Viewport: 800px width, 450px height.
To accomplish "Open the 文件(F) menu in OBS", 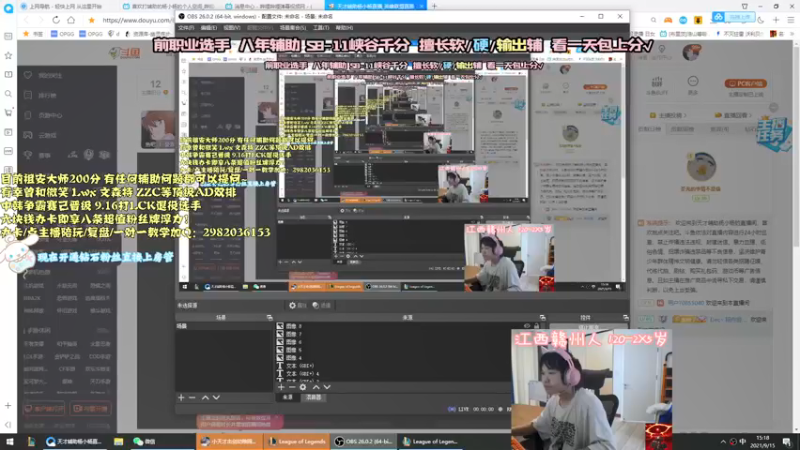I will [186, 28].
